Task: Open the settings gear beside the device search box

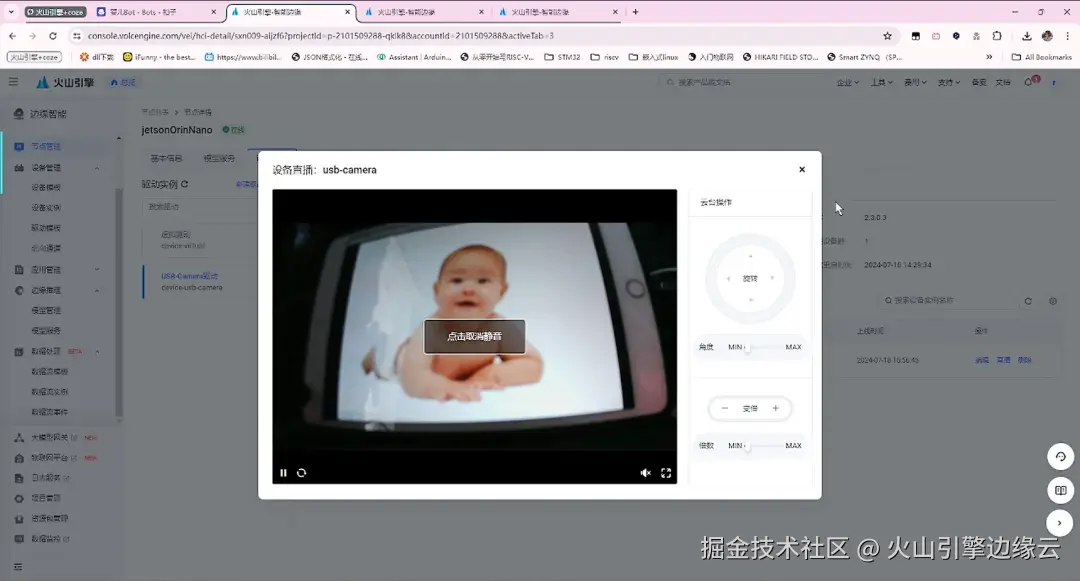Action: (x=1053, y=301)
